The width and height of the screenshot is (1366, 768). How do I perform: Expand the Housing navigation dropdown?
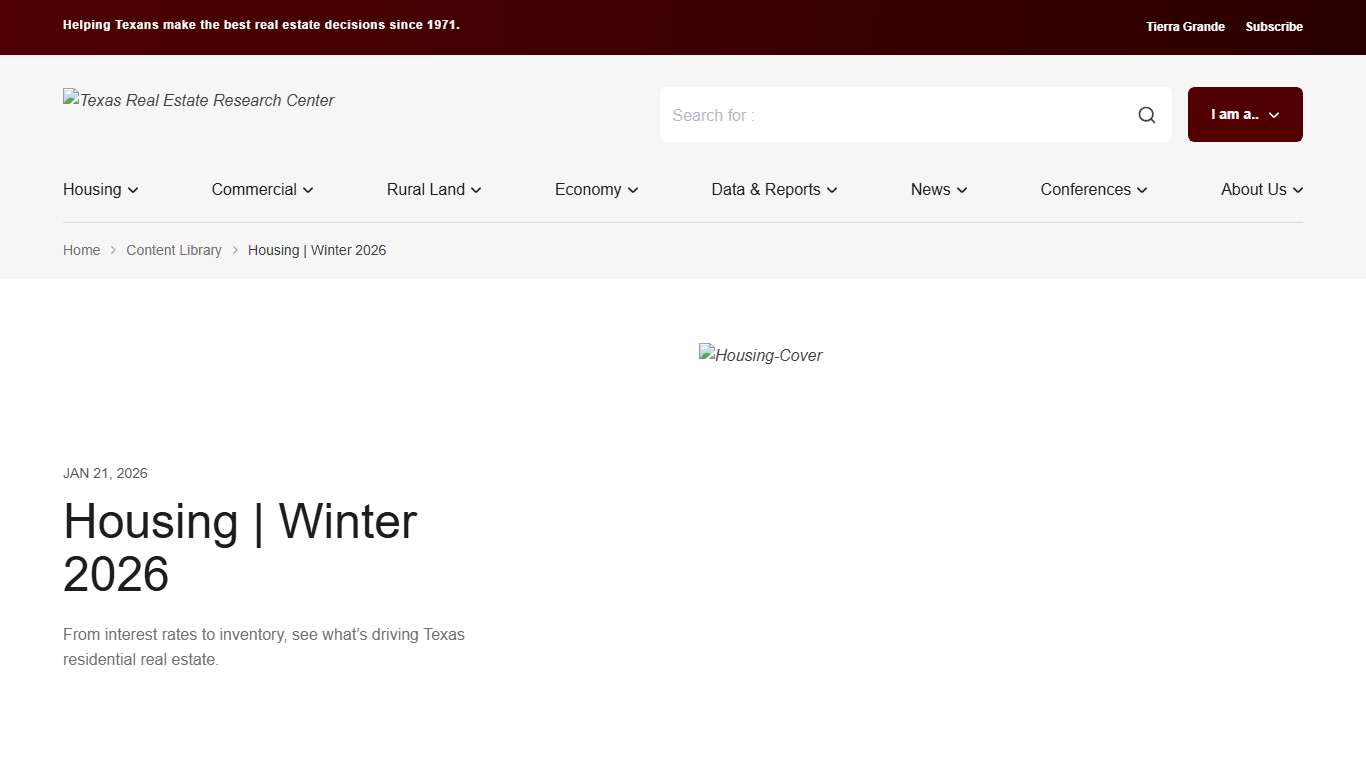click(99, 189)
